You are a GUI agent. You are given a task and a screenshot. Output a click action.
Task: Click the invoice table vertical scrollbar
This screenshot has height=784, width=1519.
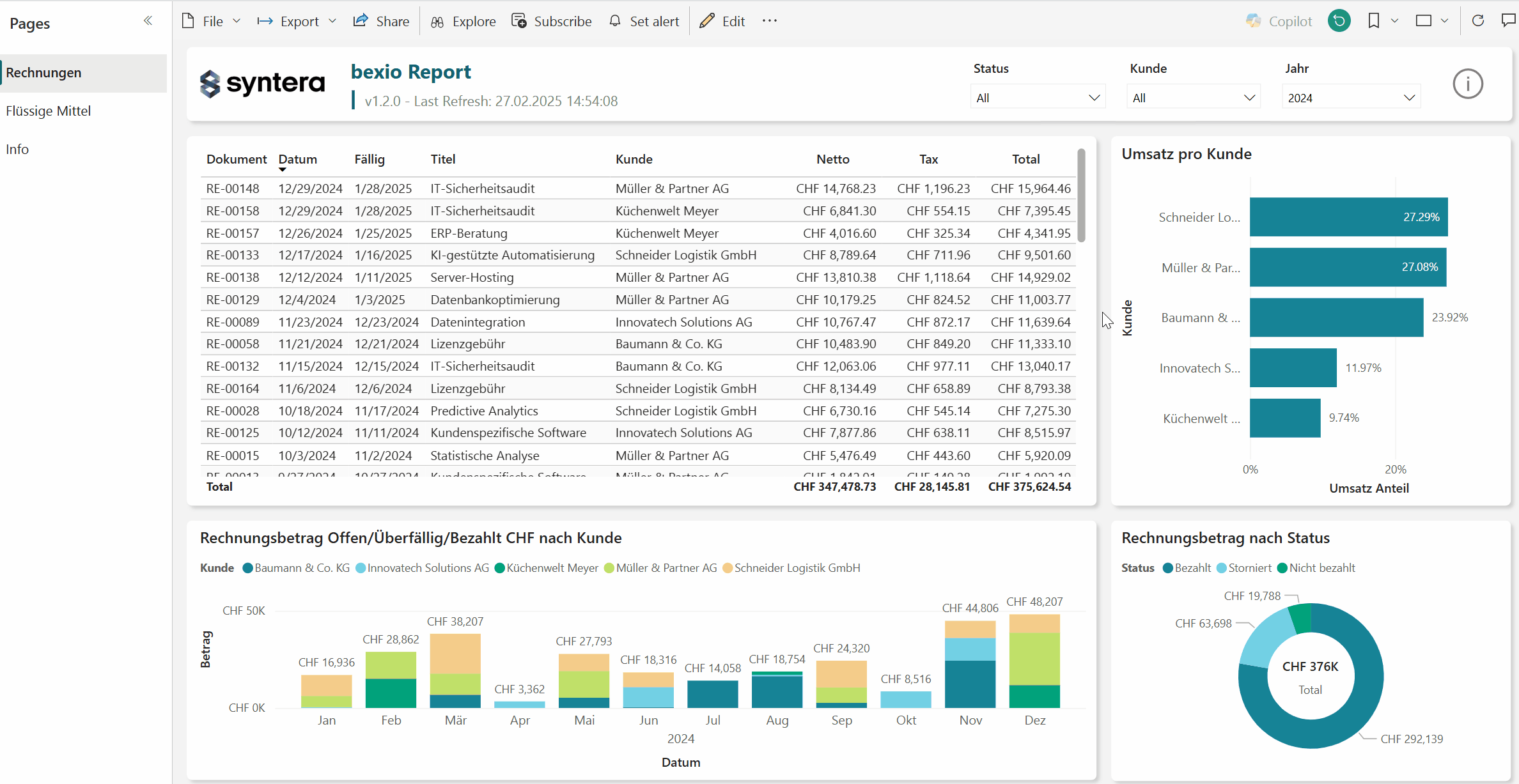[1081, 195]
